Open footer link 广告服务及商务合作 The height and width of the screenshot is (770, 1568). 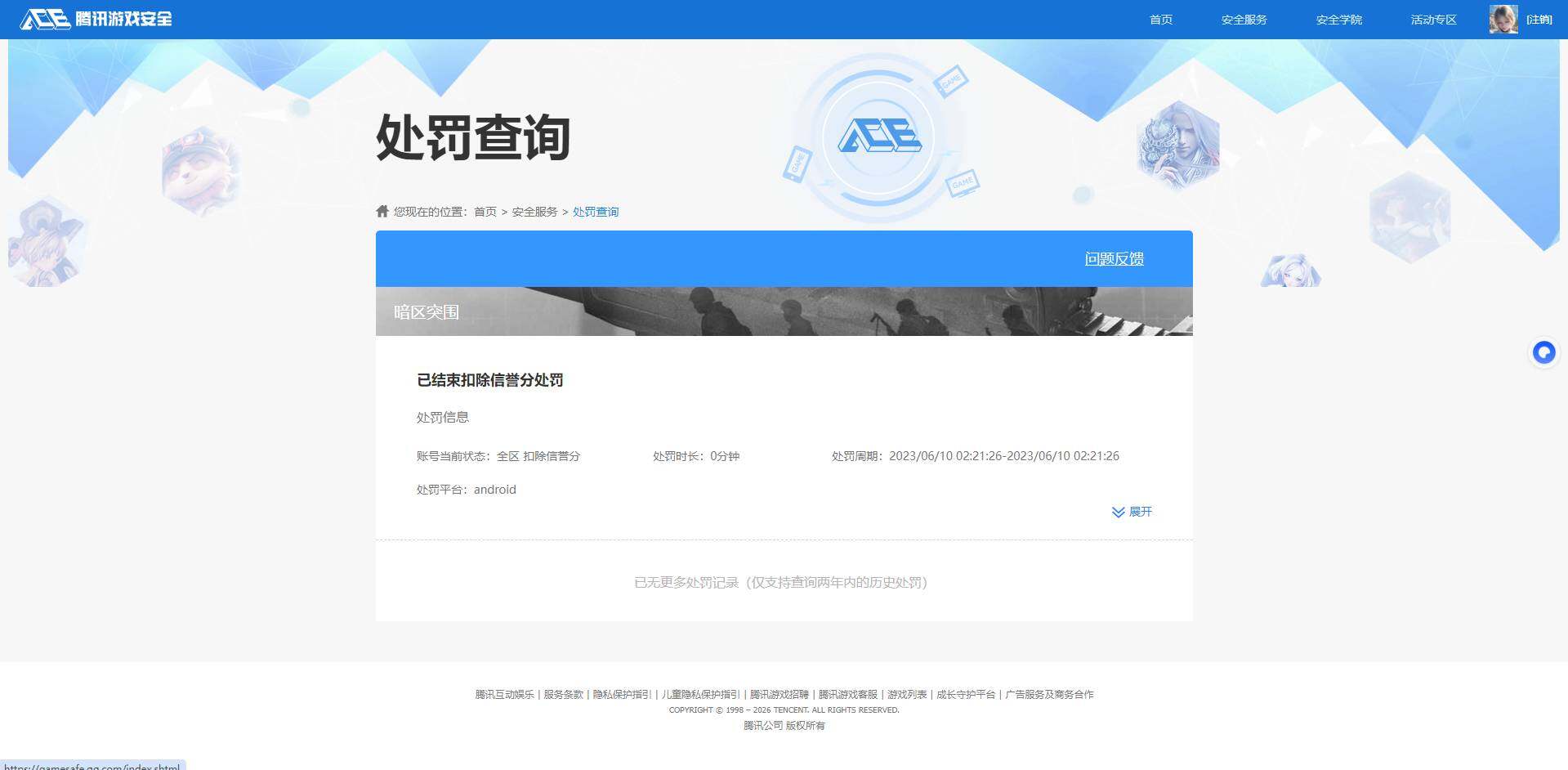[x=1049, y=695]
